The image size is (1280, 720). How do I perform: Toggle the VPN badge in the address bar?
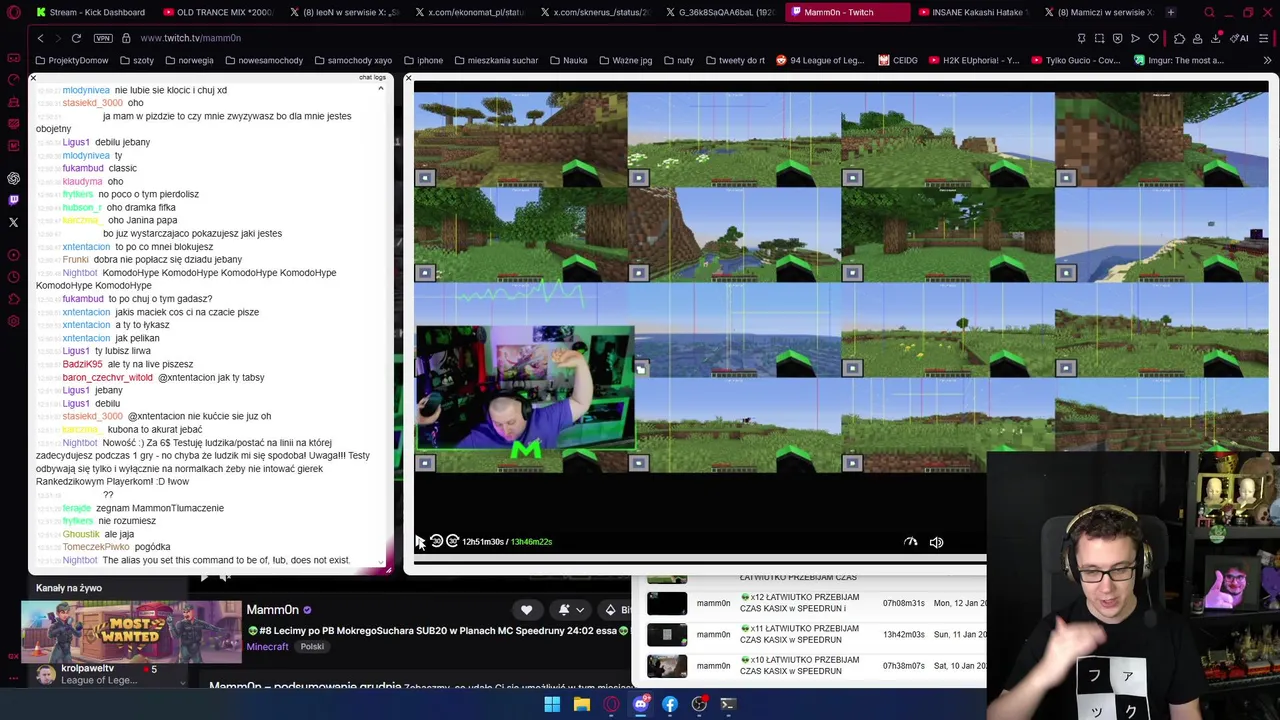103,38
